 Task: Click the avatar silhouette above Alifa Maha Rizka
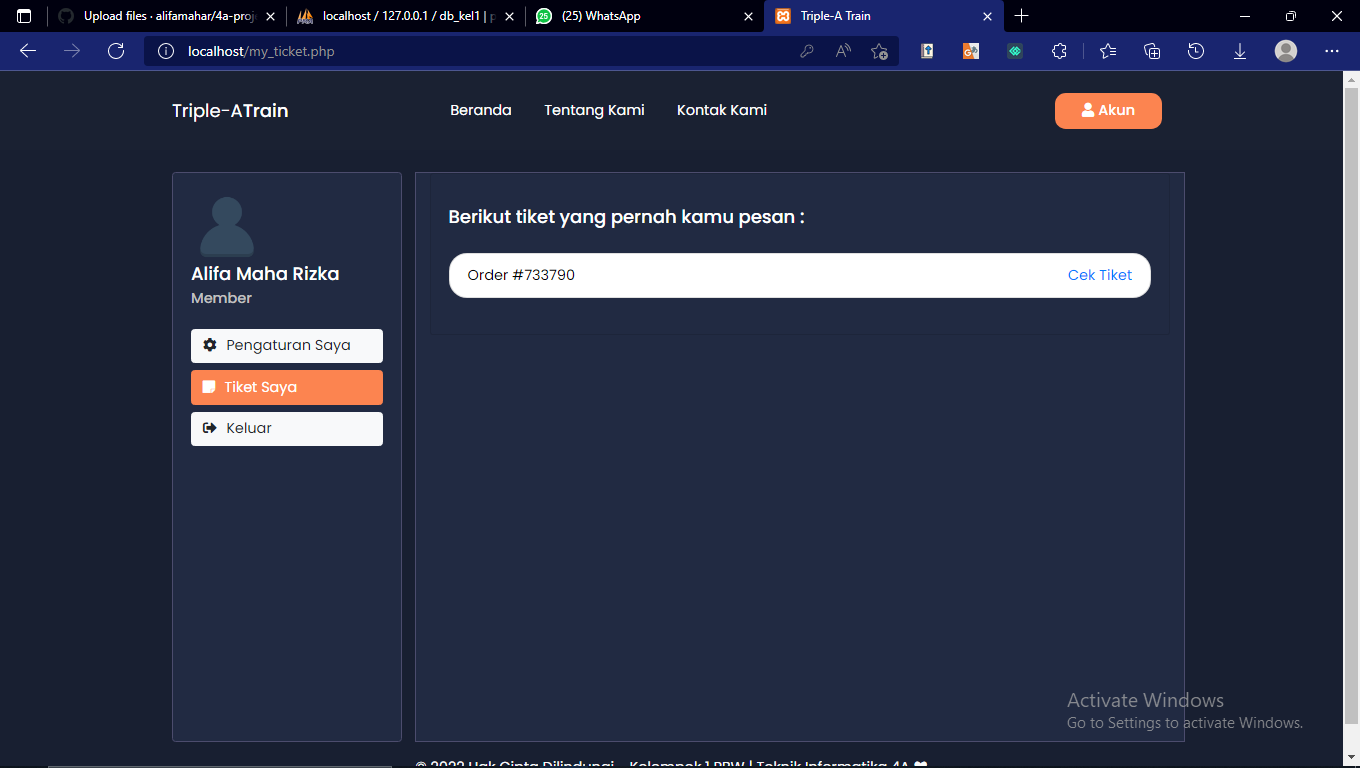(227, 226)
